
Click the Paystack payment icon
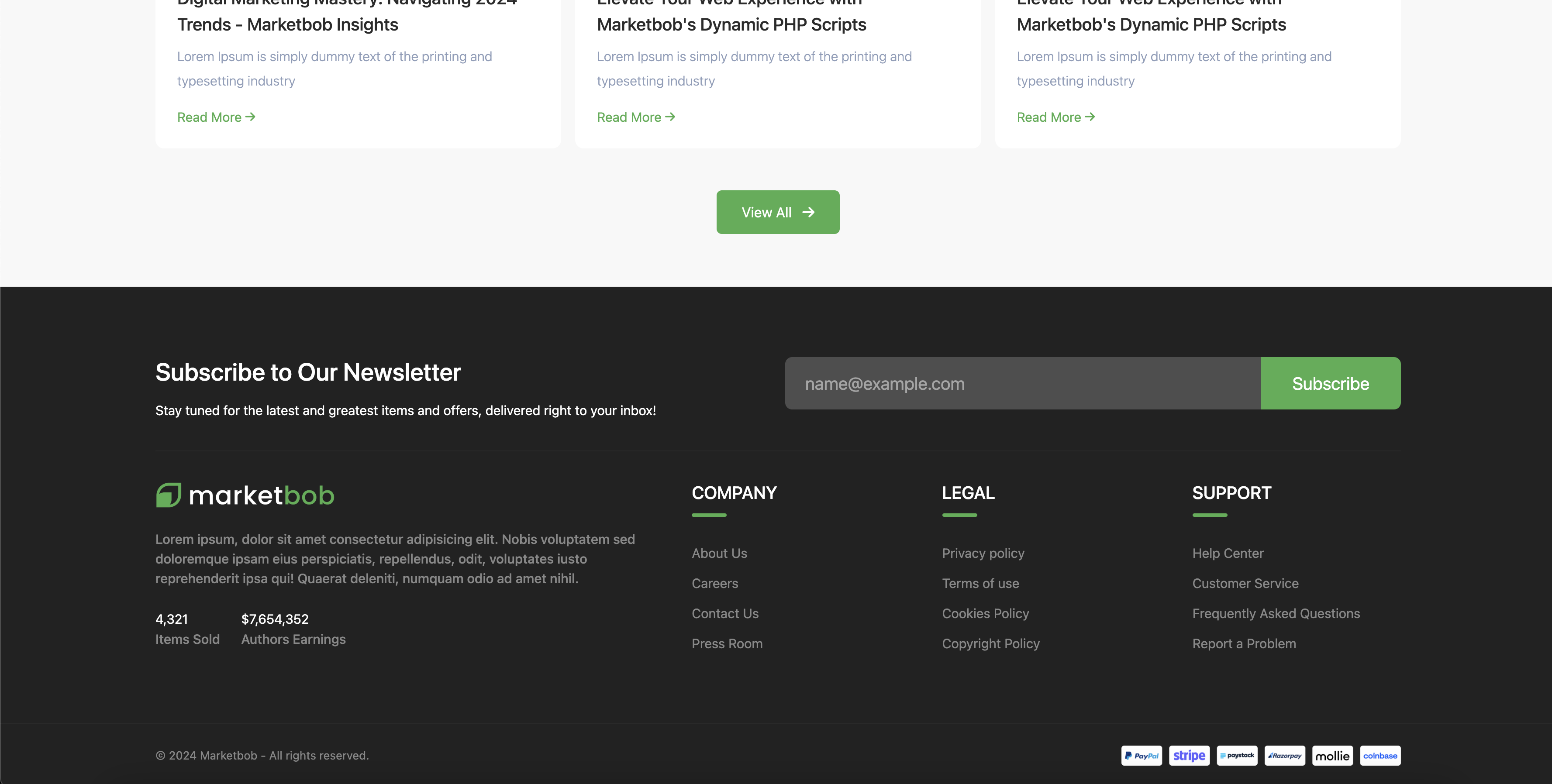click(1237, 755)
